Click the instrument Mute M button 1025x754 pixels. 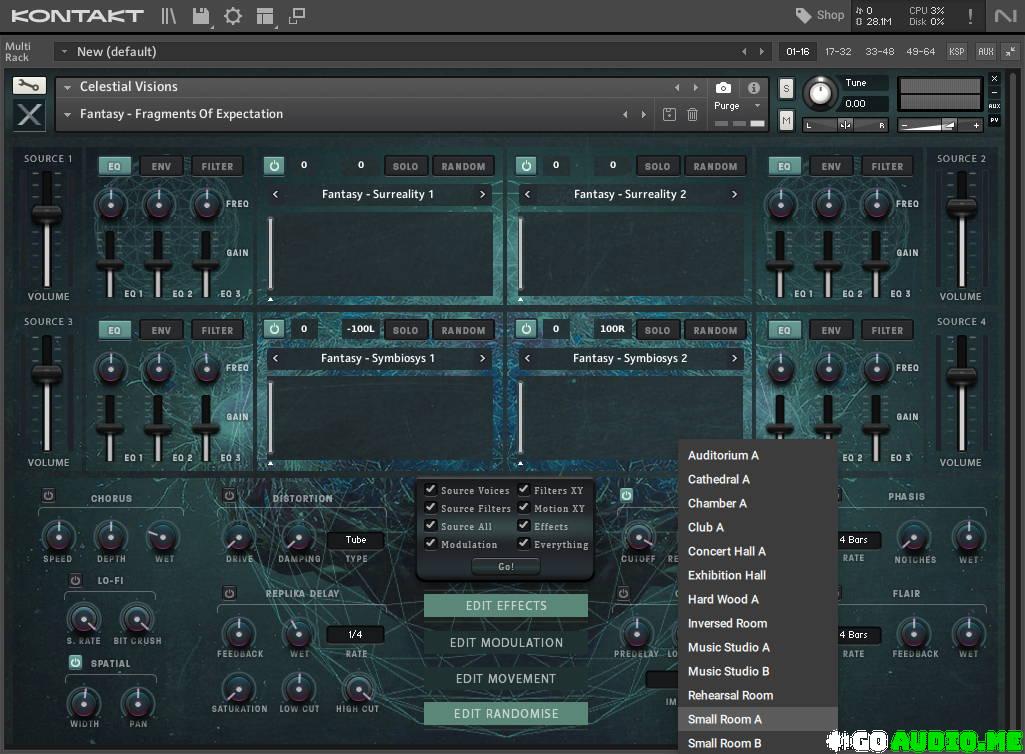786,120
